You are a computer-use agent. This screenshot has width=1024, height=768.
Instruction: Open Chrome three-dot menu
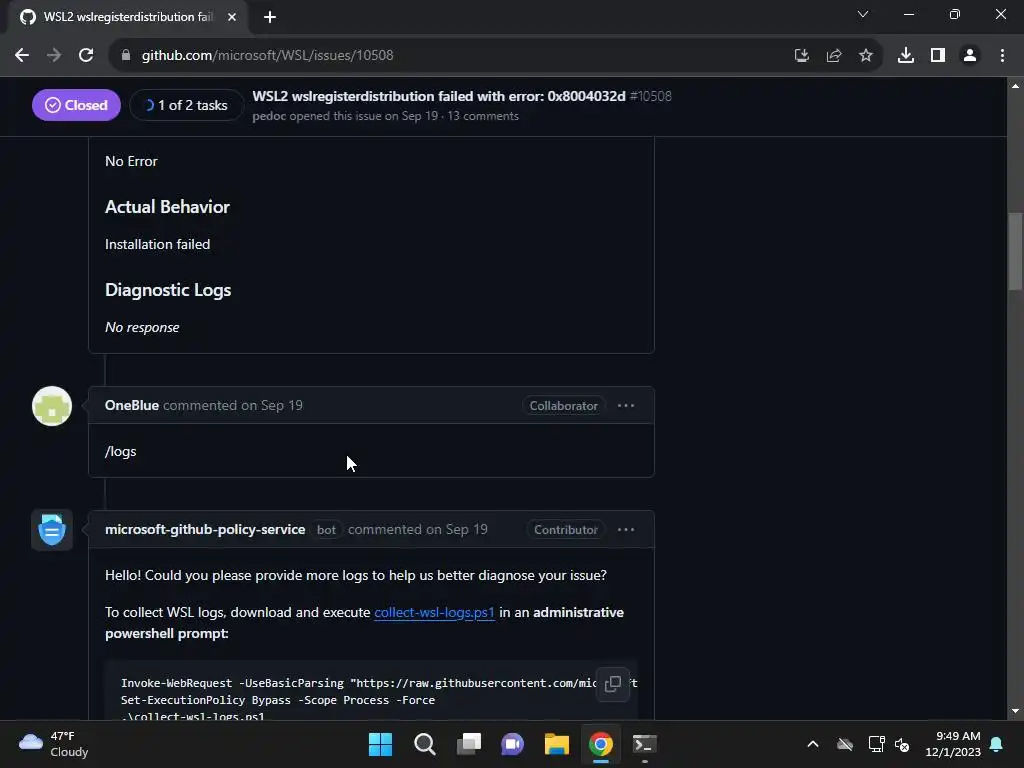1002,56
